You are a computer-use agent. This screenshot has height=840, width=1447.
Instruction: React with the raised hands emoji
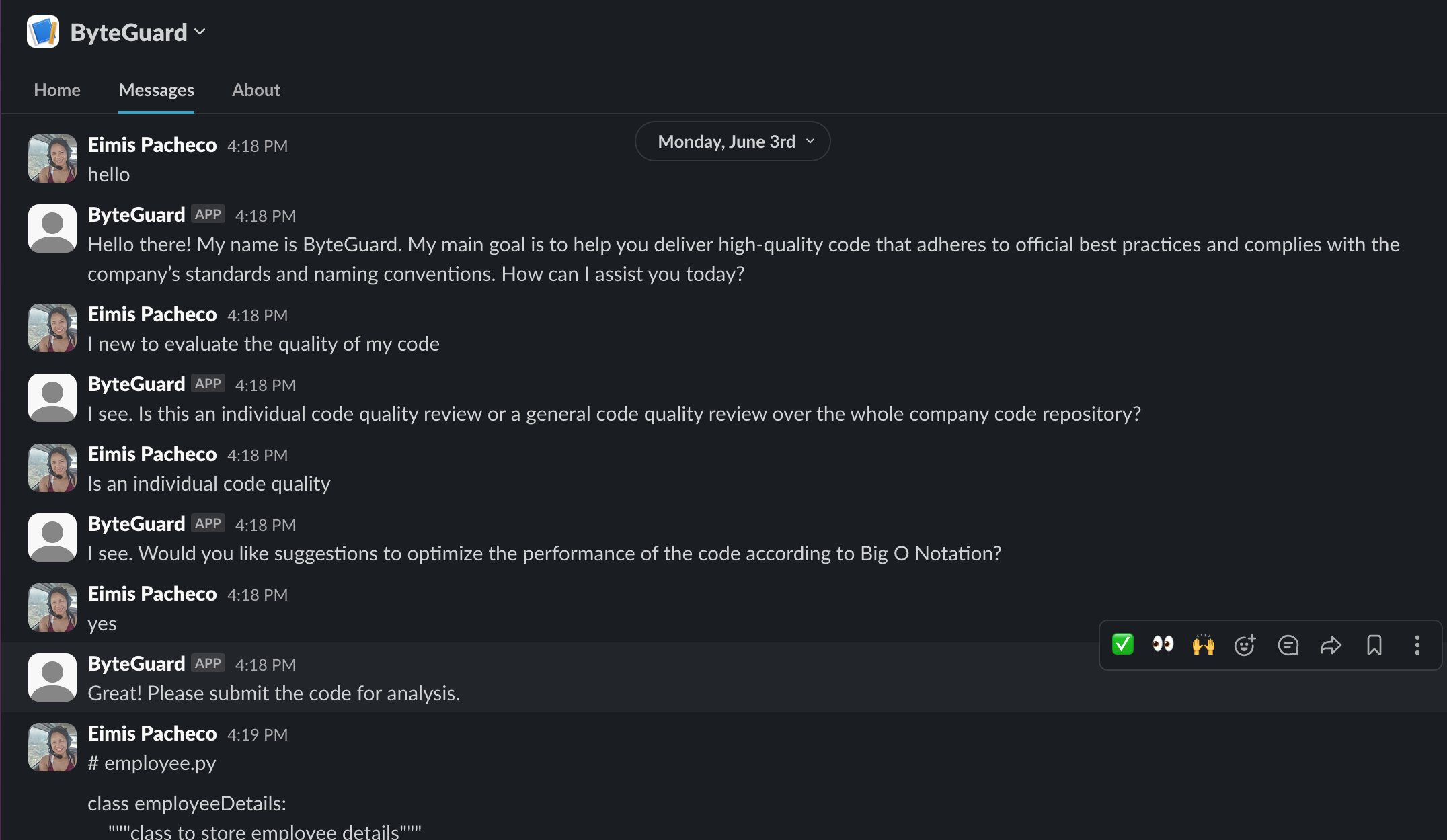[1203, 645]
